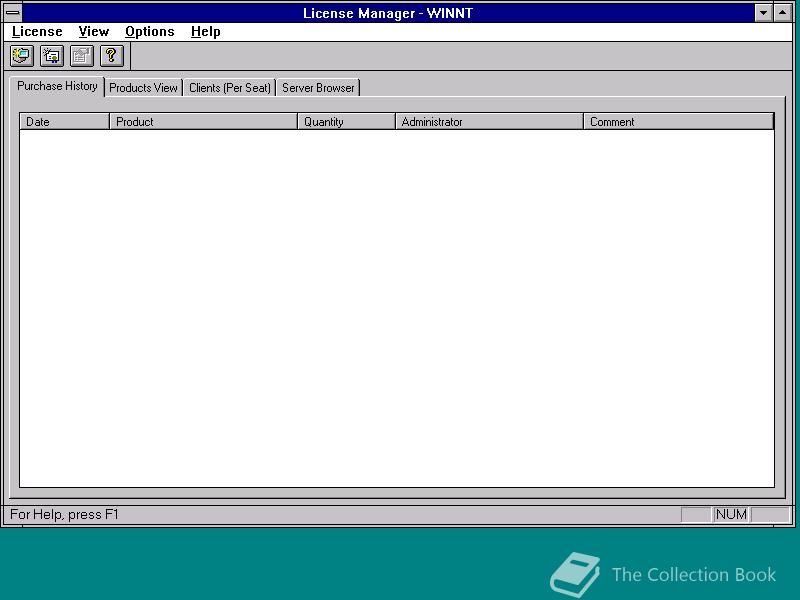
Task: Switch to the Clients (Per Seat) tab
Action: point(230,88)
